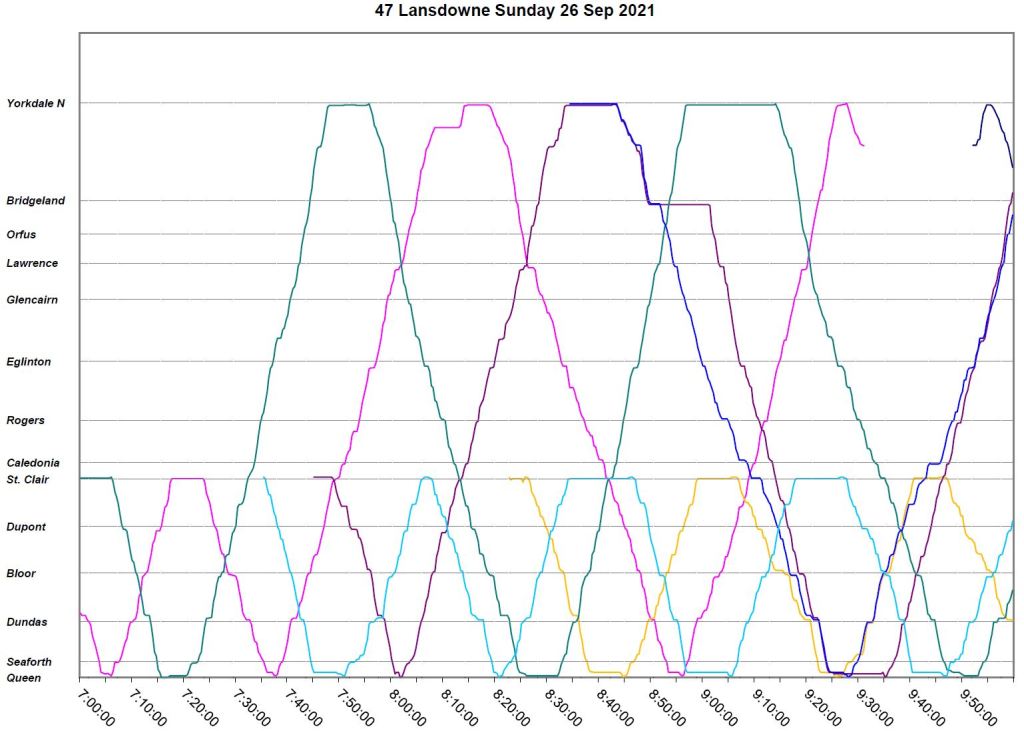Select the Rogers axis label
The height and width of the screenshot is (731, 1024).
pos(26,421)
